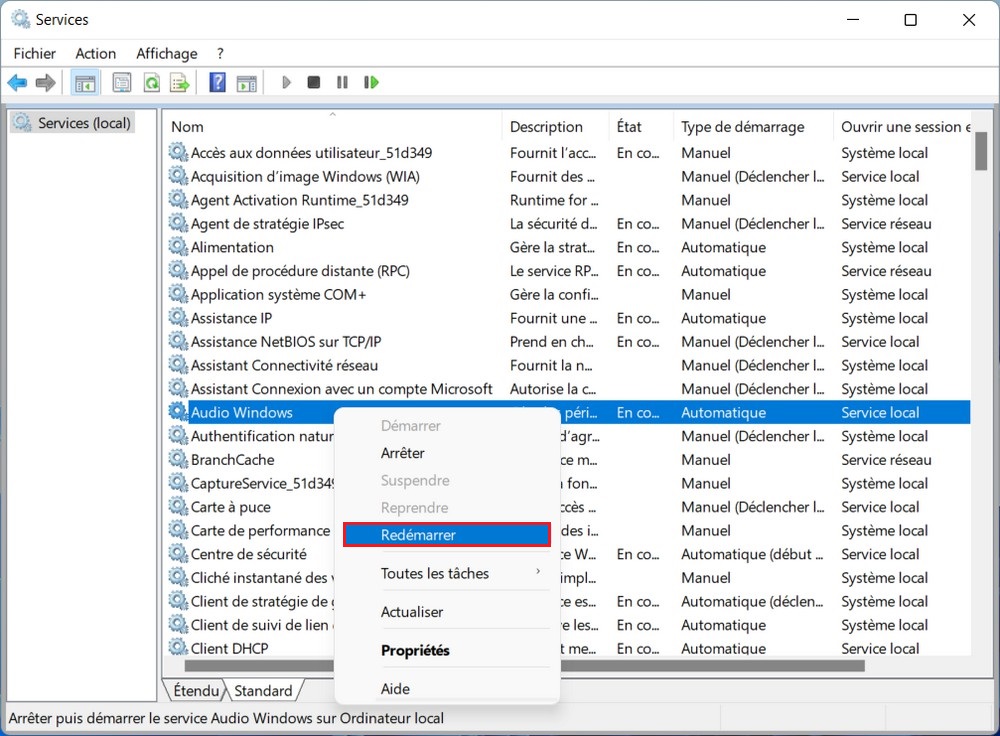
Task: Open the Fichier menu
Action: (34, 54)
